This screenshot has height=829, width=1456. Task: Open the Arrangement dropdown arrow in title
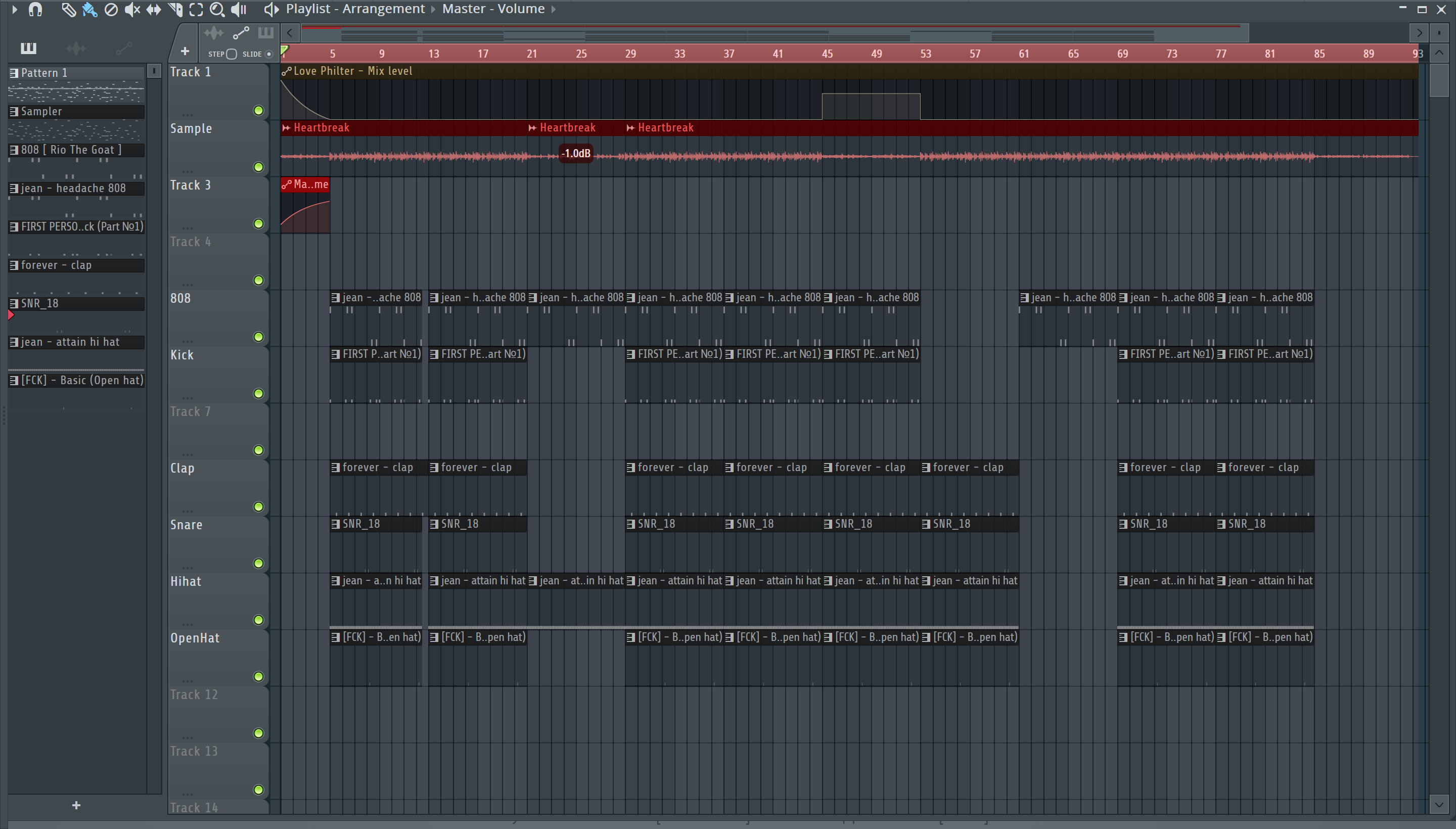tap(433, 9)
